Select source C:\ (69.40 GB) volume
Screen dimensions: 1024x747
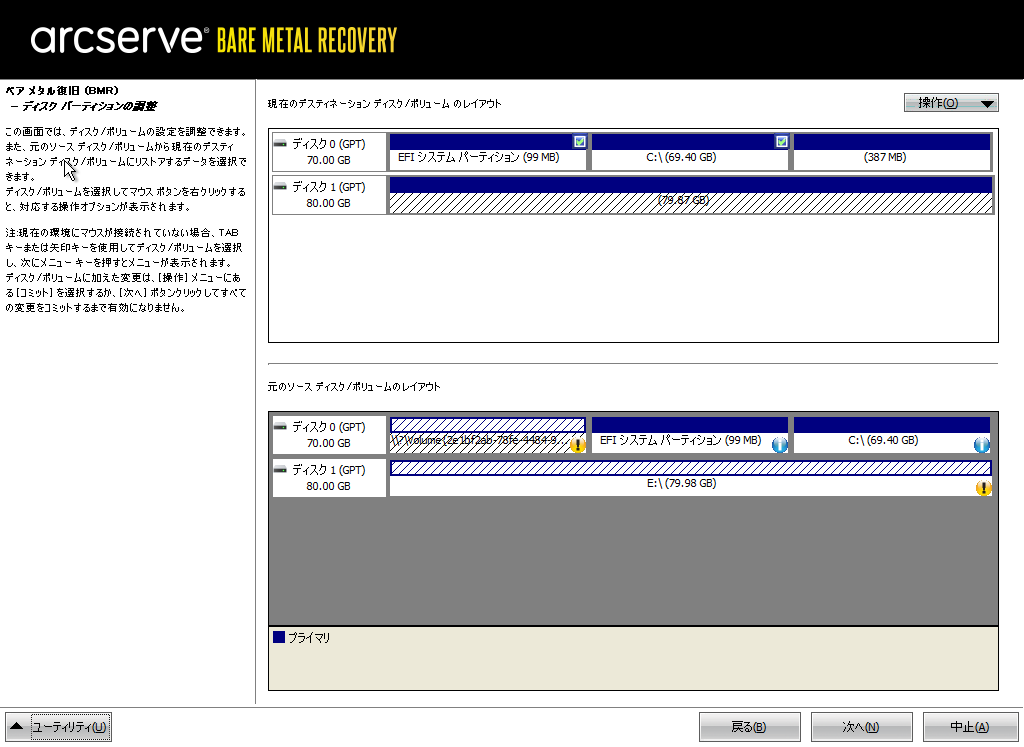[892, 435]
